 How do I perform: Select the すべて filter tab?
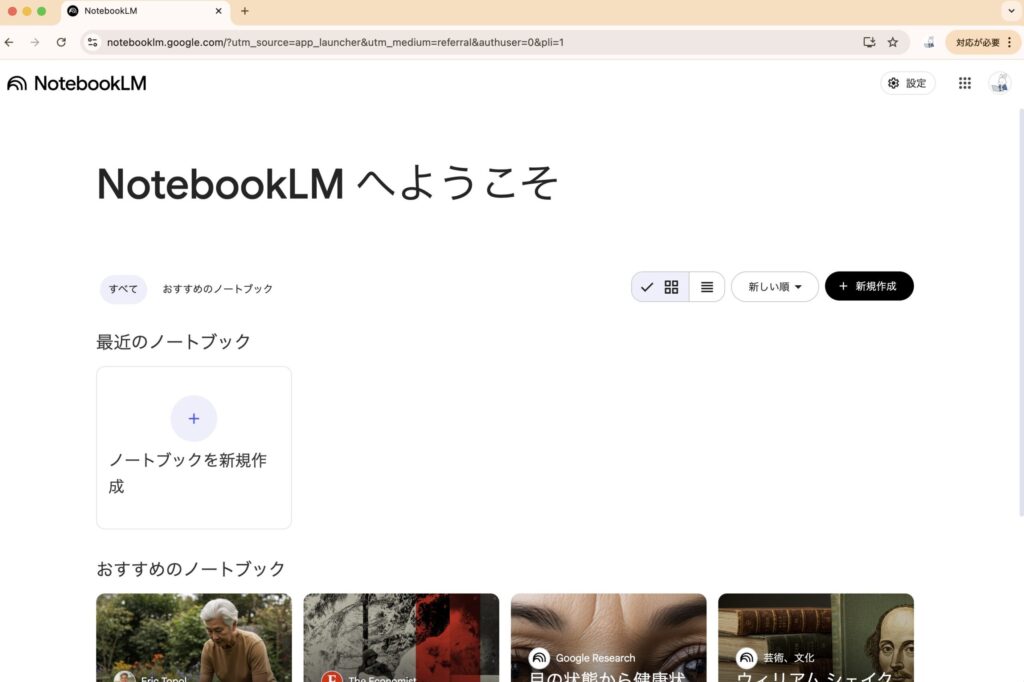coord(123,289)
